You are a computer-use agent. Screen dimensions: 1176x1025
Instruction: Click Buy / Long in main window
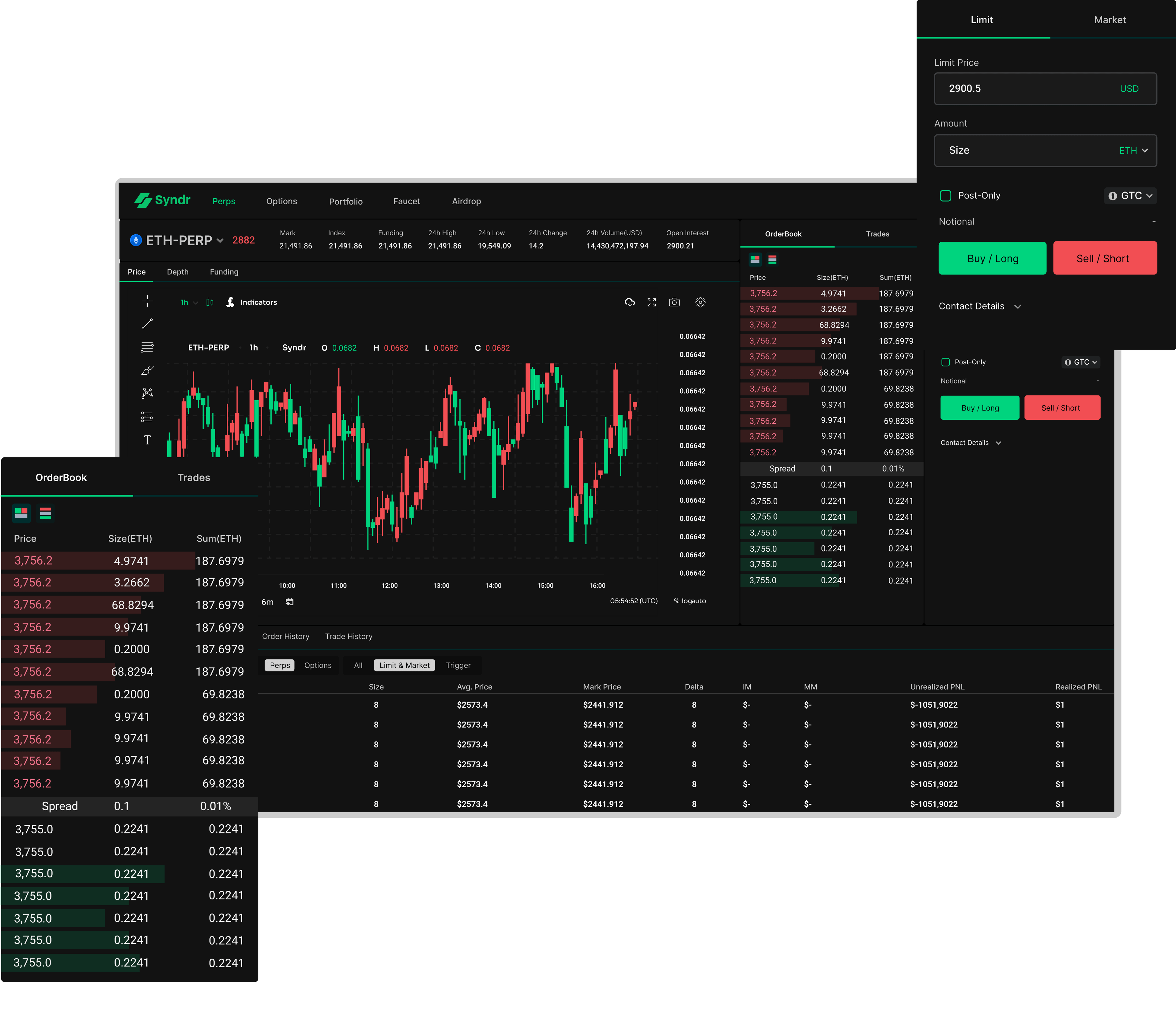[x=980, y=408]
